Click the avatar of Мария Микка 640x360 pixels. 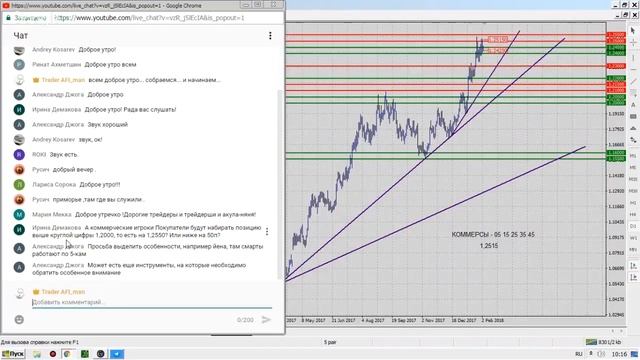pyautogui.click(x=19, y=215)
